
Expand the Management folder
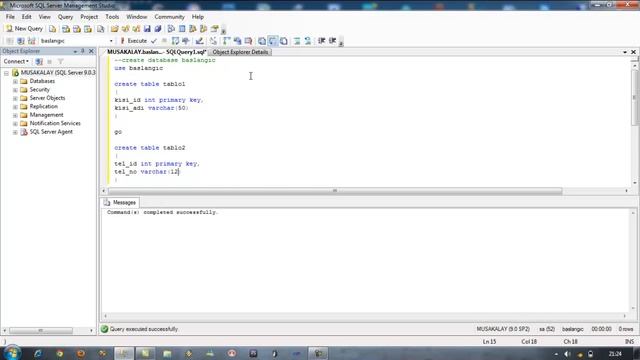point(15,115)
